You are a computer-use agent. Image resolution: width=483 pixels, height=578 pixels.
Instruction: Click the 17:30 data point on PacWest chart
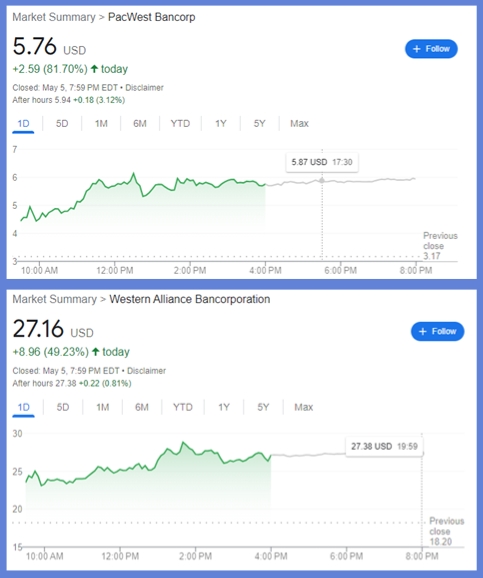322,180
